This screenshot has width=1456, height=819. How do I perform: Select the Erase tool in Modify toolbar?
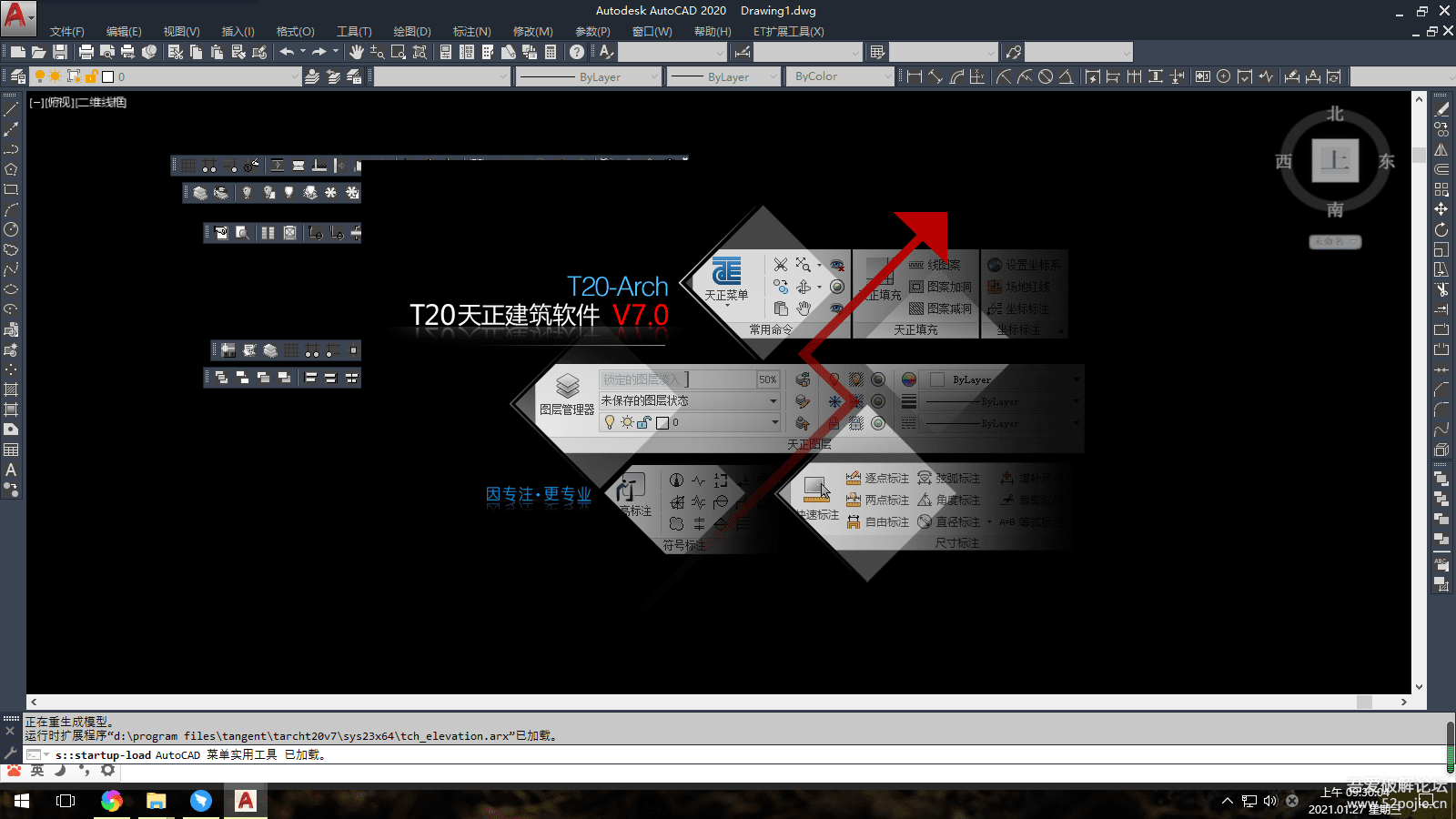1441,109
